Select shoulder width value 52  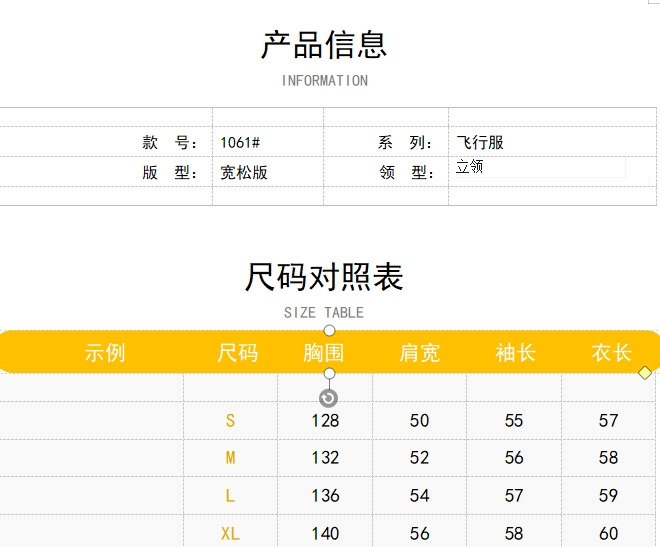tap(420, 458)
